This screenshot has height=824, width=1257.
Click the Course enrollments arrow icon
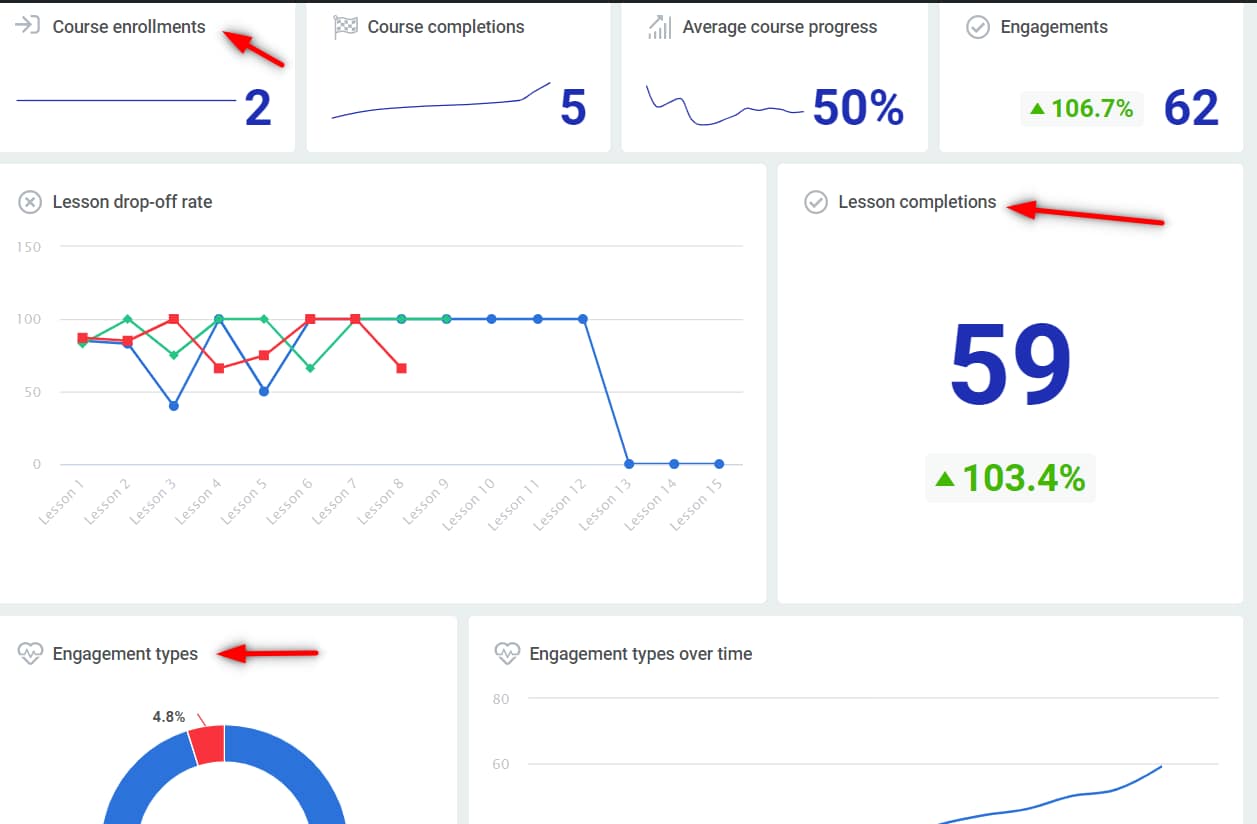28,26
